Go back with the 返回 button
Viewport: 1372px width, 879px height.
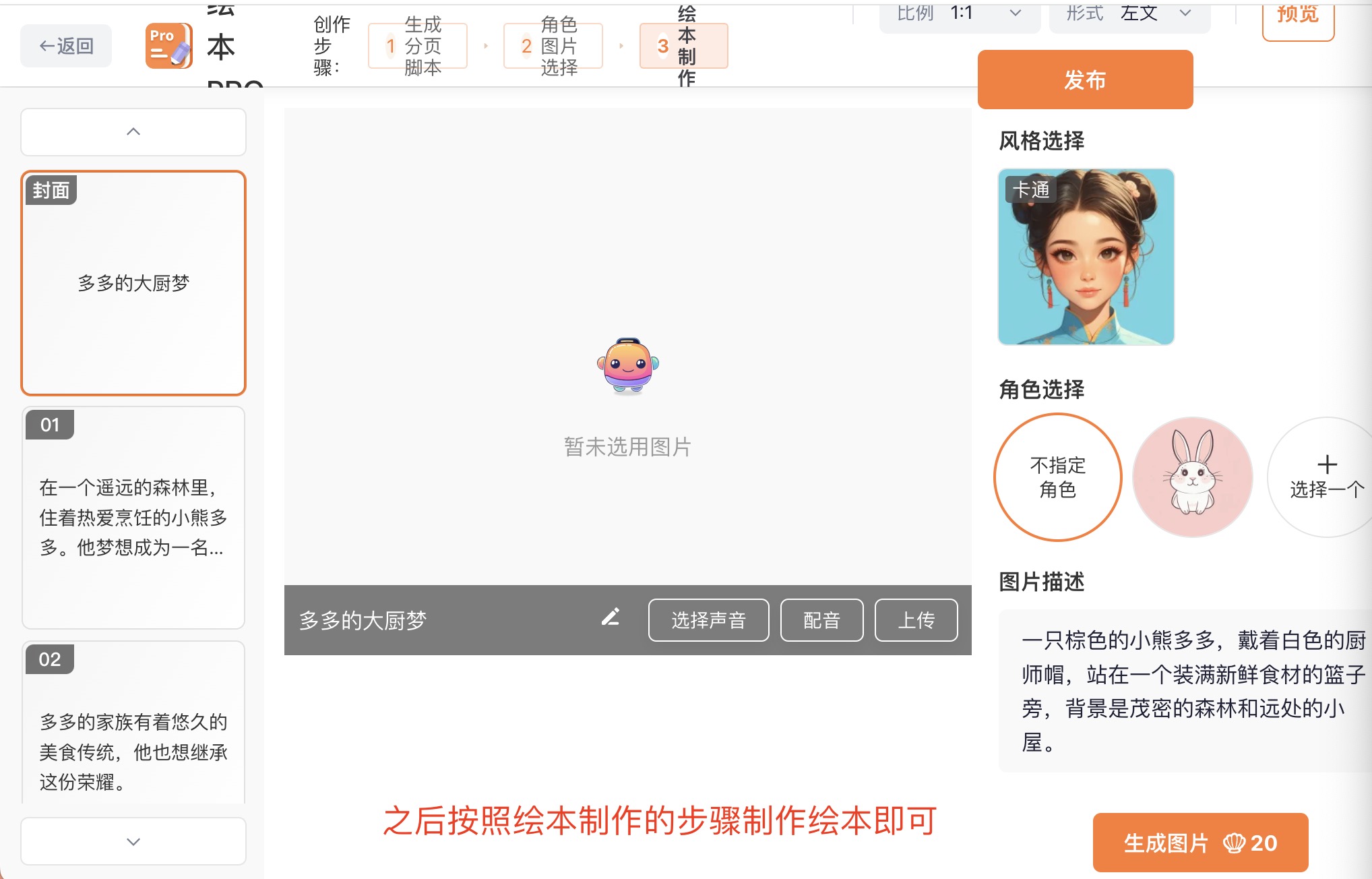click(x=66, y=46)
